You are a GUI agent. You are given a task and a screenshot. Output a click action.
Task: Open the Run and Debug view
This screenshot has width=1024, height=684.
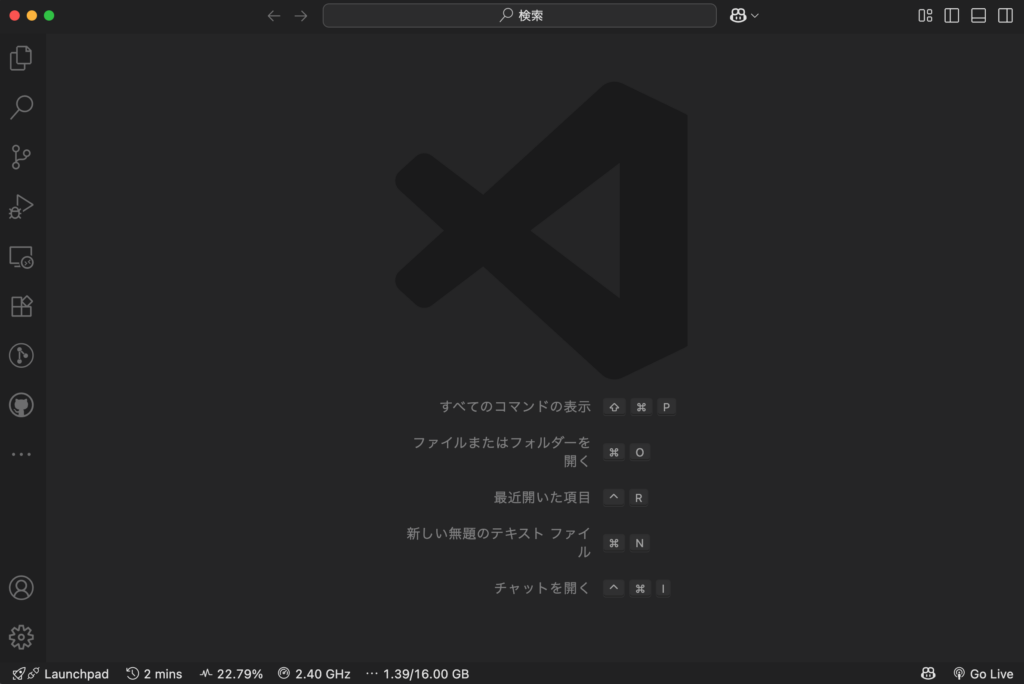21,206
